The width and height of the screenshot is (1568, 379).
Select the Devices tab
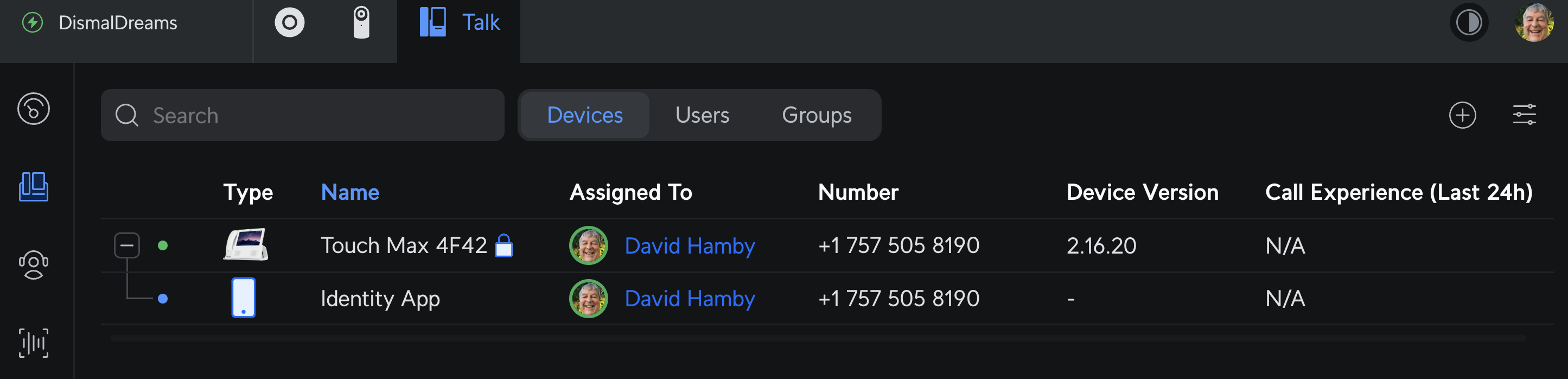click(584, 115)
